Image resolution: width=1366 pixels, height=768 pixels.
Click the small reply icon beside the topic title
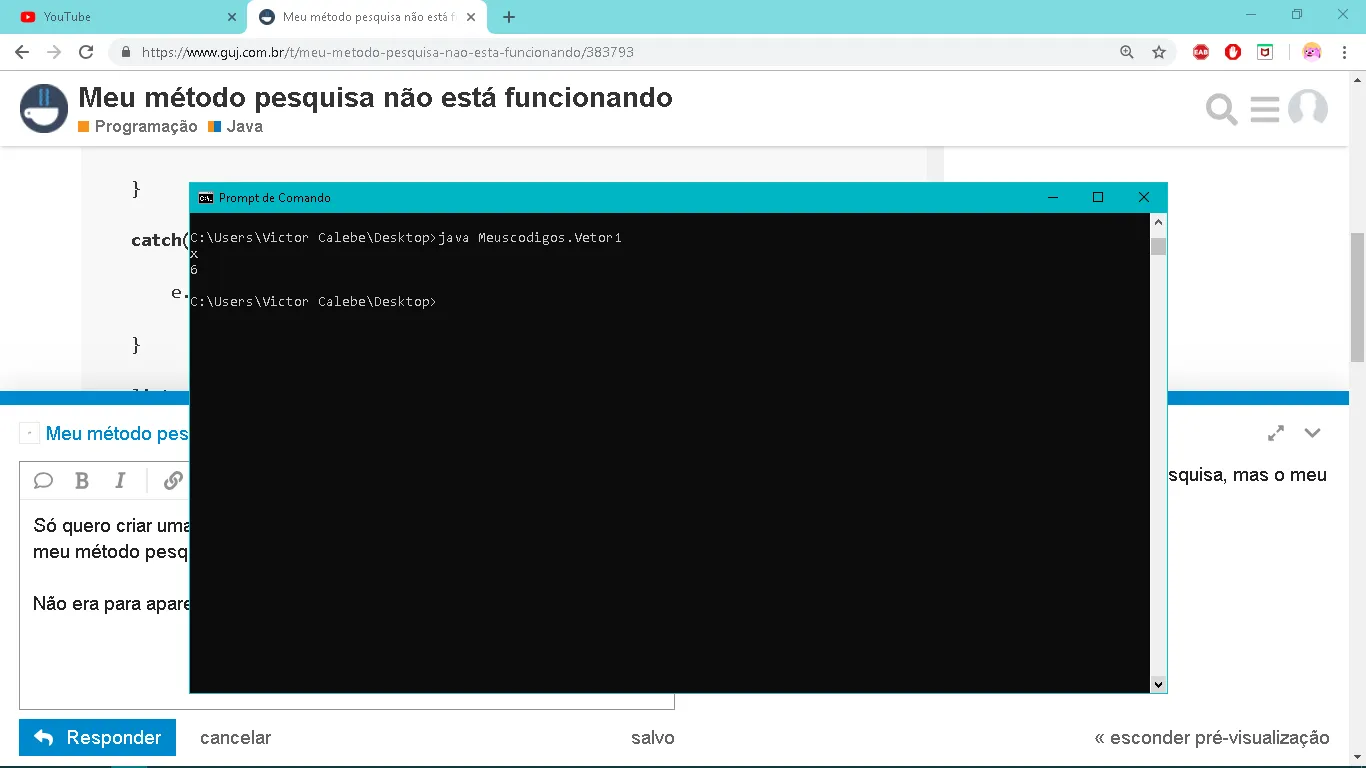click(x=29, y=433)
